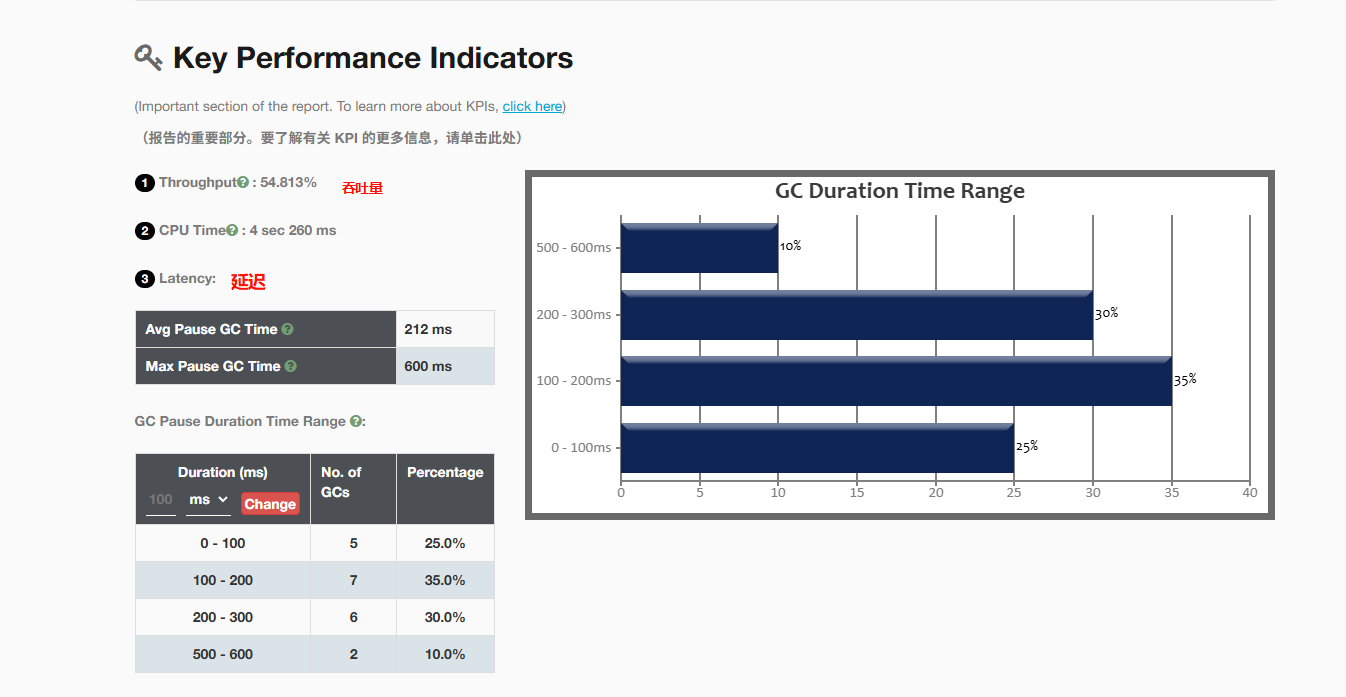Viewport: 1346px width, 697px height.
Task: Click the Percentage column header
Action: click(x=445, y=473)
